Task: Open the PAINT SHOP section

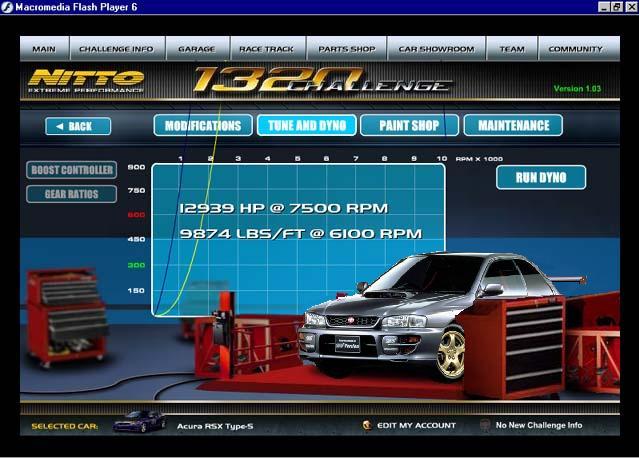Action: 410,125
